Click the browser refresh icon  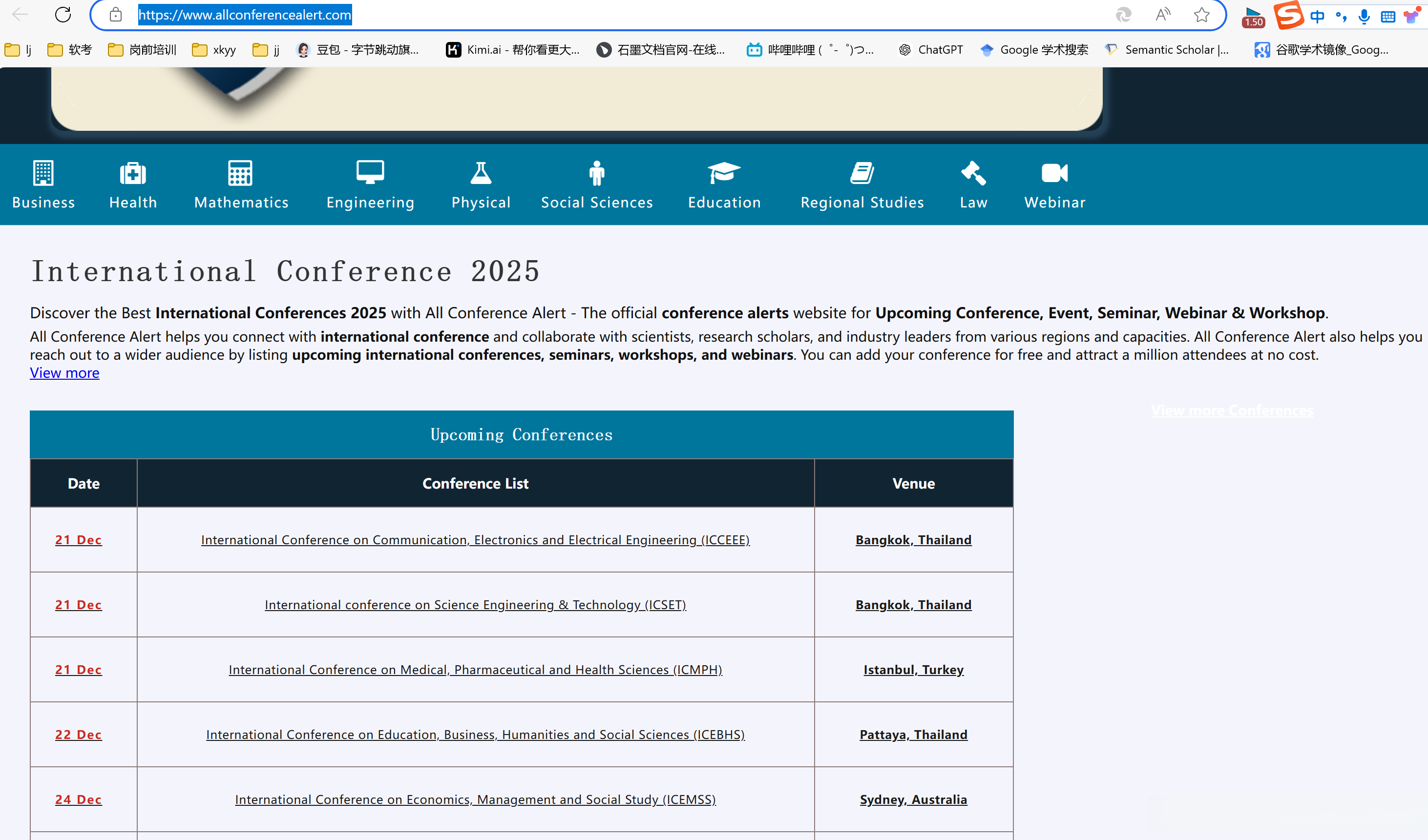(63, 15)
